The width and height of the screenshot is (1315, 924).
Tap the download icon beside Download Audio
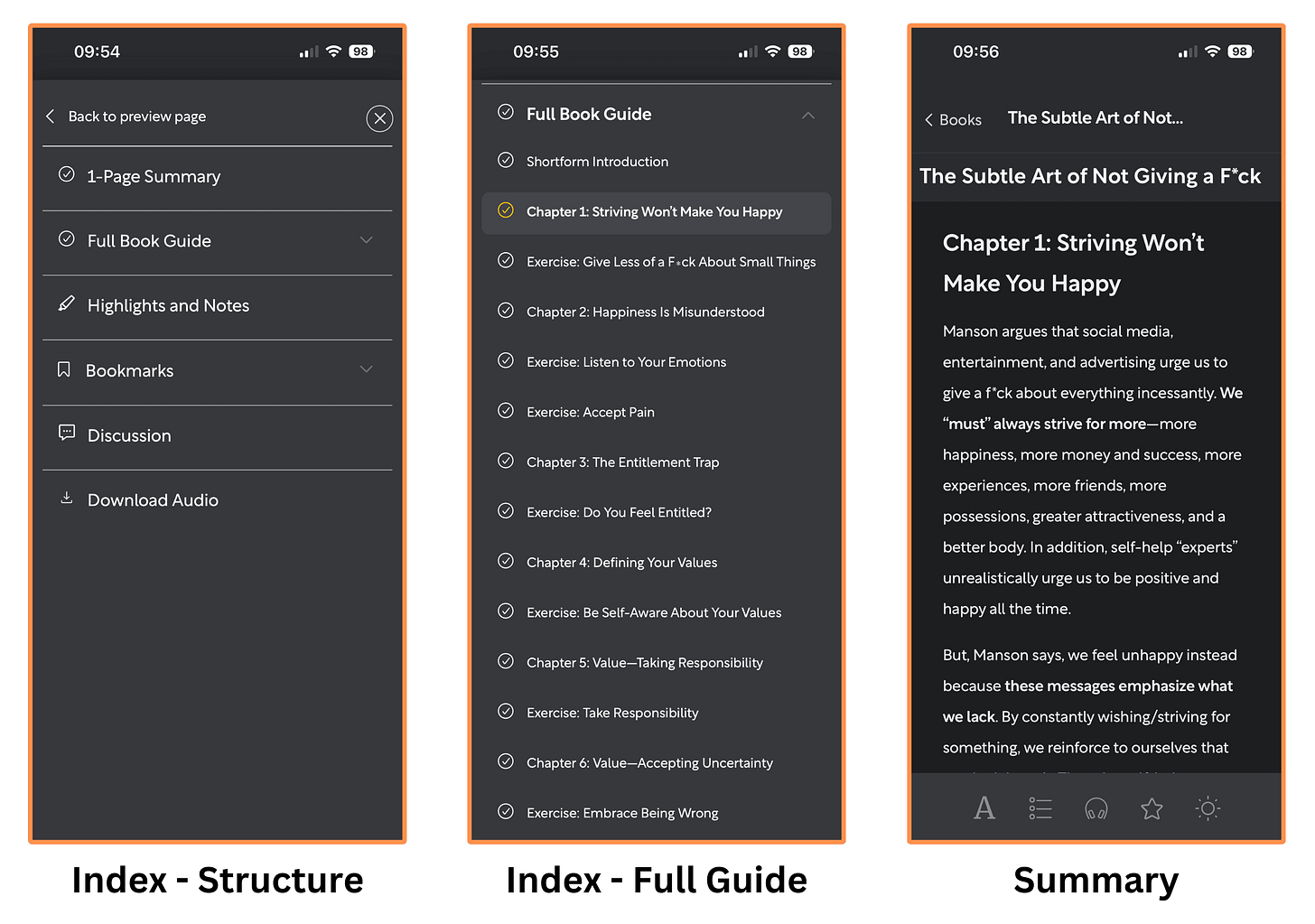pos(66,498)
